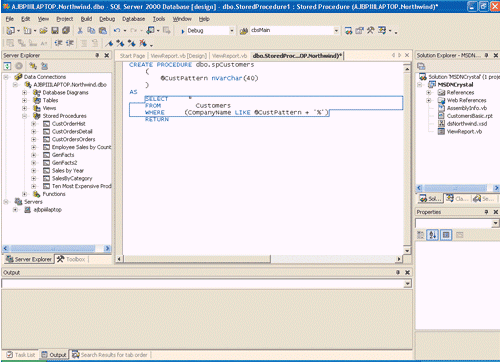Click the Start debugging play icon

tap(183, 31)
